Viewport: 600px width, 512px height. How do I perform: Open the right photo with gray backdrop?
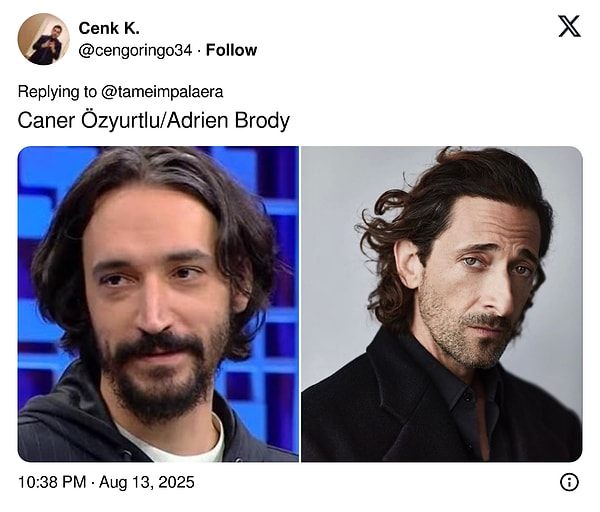pos(442,304)
